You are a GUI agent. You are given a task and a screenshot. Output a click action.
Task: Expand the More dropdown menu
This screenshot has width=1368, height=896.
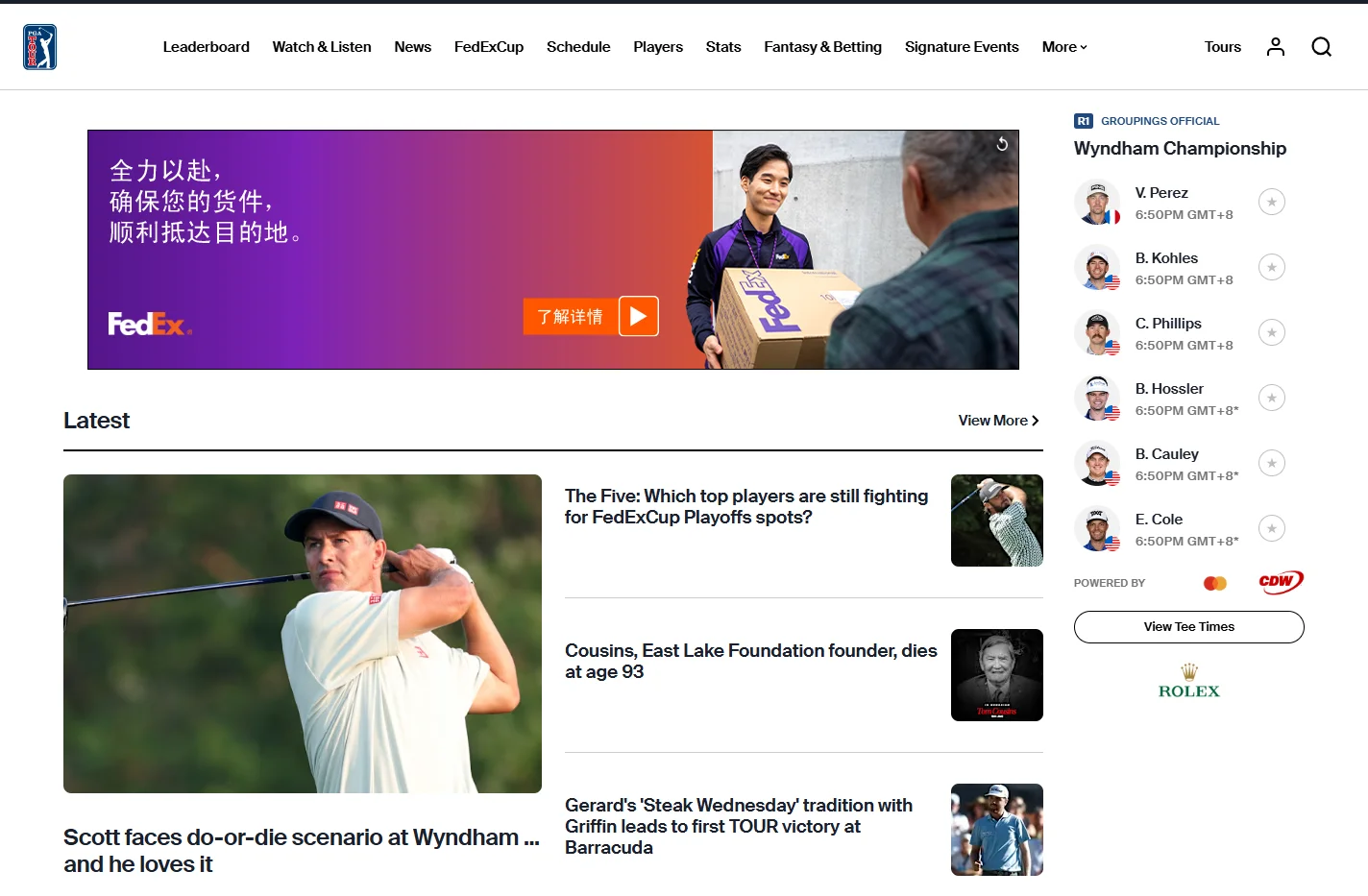tap(1064, 46)
